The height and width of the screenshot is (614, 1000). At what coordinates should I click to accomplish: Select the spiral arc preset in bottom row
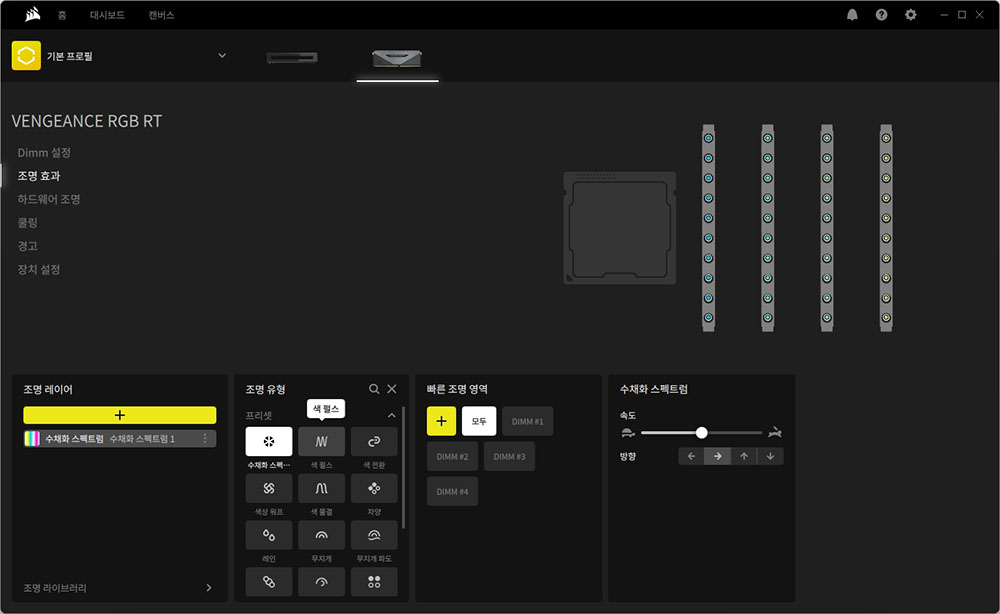321,581
